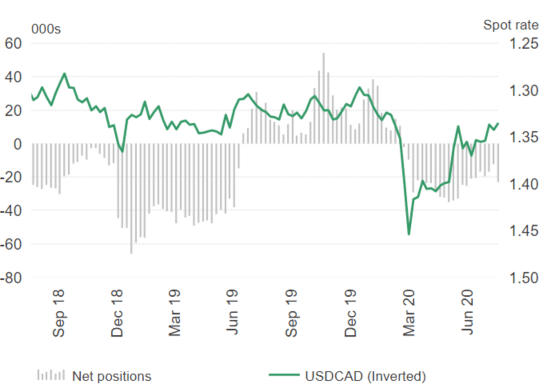Click the 'Jun 20' x-axis label
The image size is (544, 392).
(x=467, y=313)
